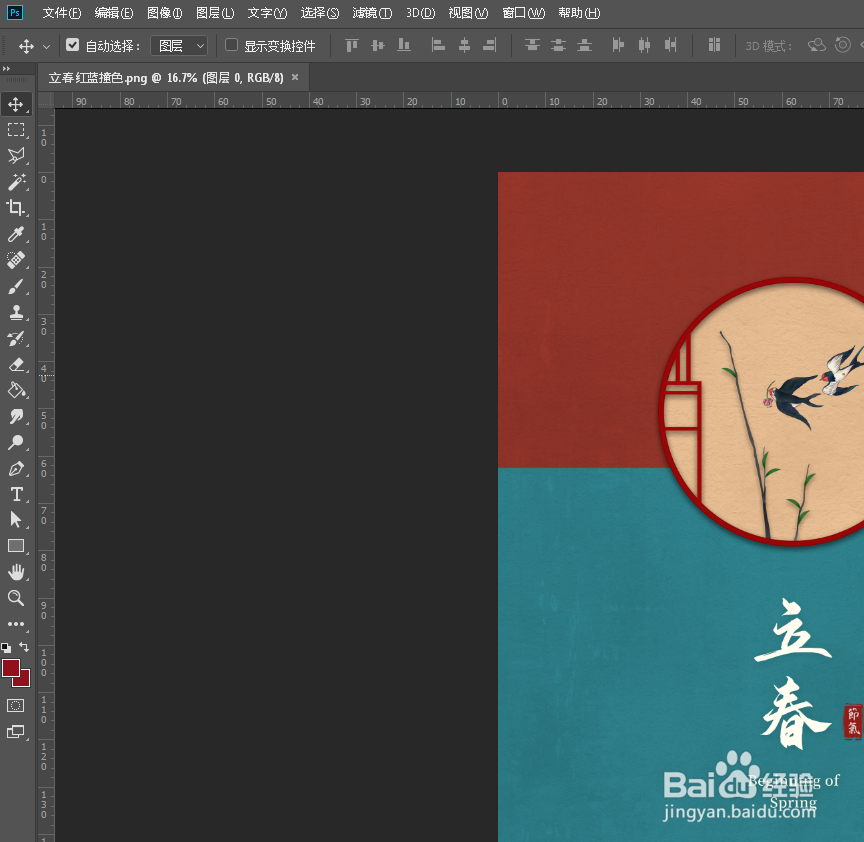
Task: Align left edges of layers
Action: [438, 45]
